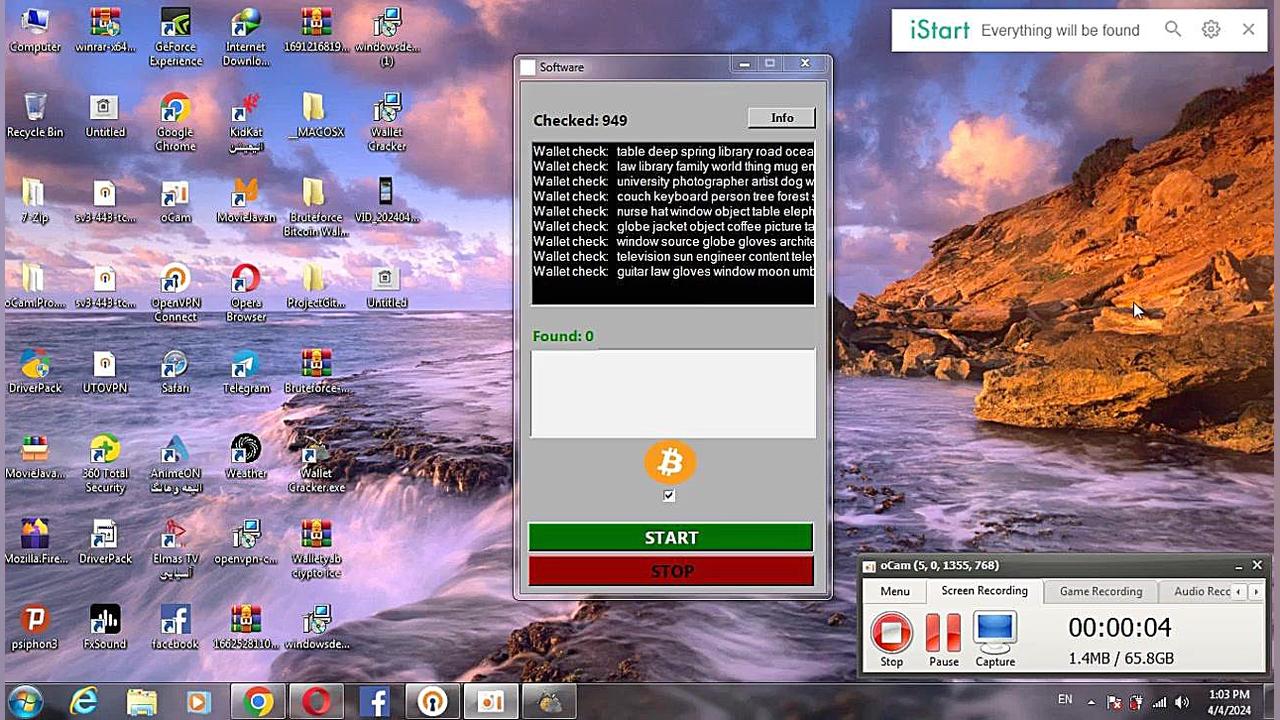The width and height of the screenshot is (1280, 720).
Task: Open iStart settings gear icon
Action: pyautogui.click(x=1211, y=30)
